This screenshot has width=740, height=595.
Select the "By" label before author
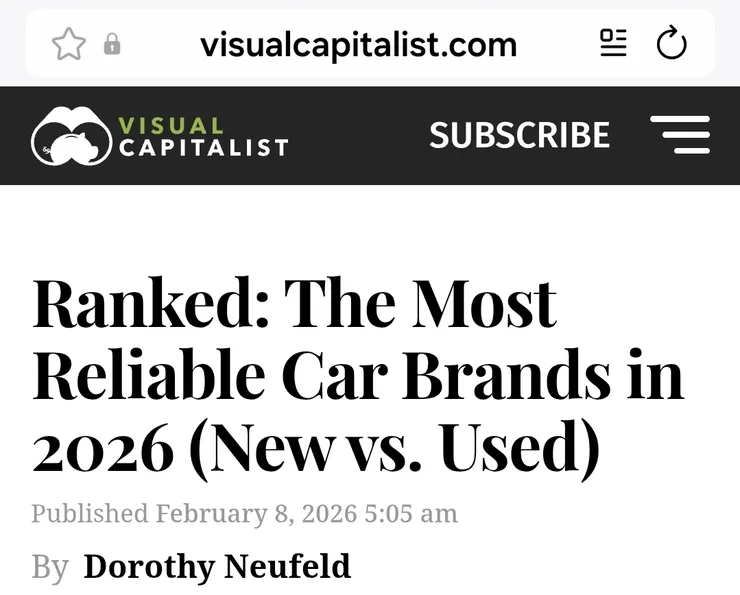50,567
